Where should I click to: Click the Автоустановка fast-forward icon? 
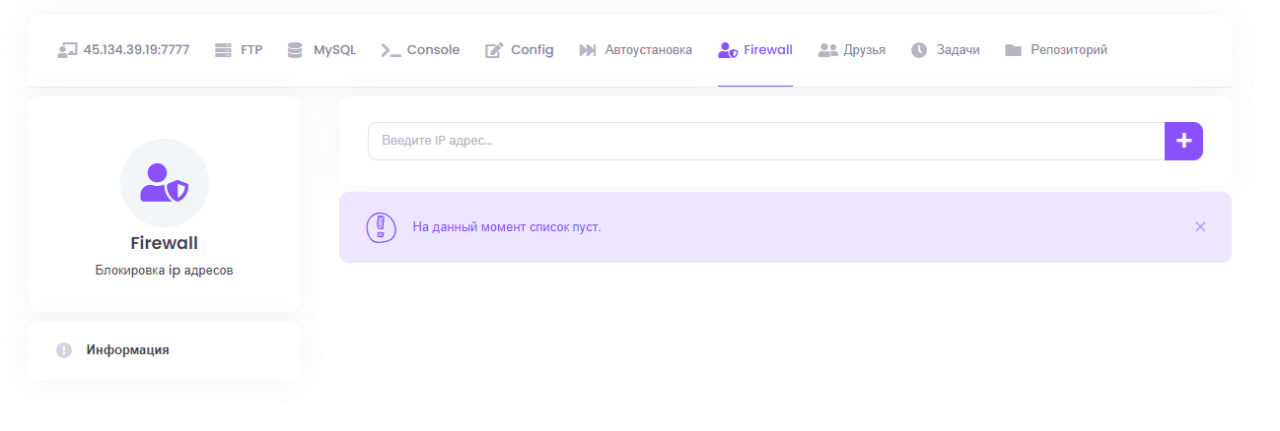tap(588, 50)
